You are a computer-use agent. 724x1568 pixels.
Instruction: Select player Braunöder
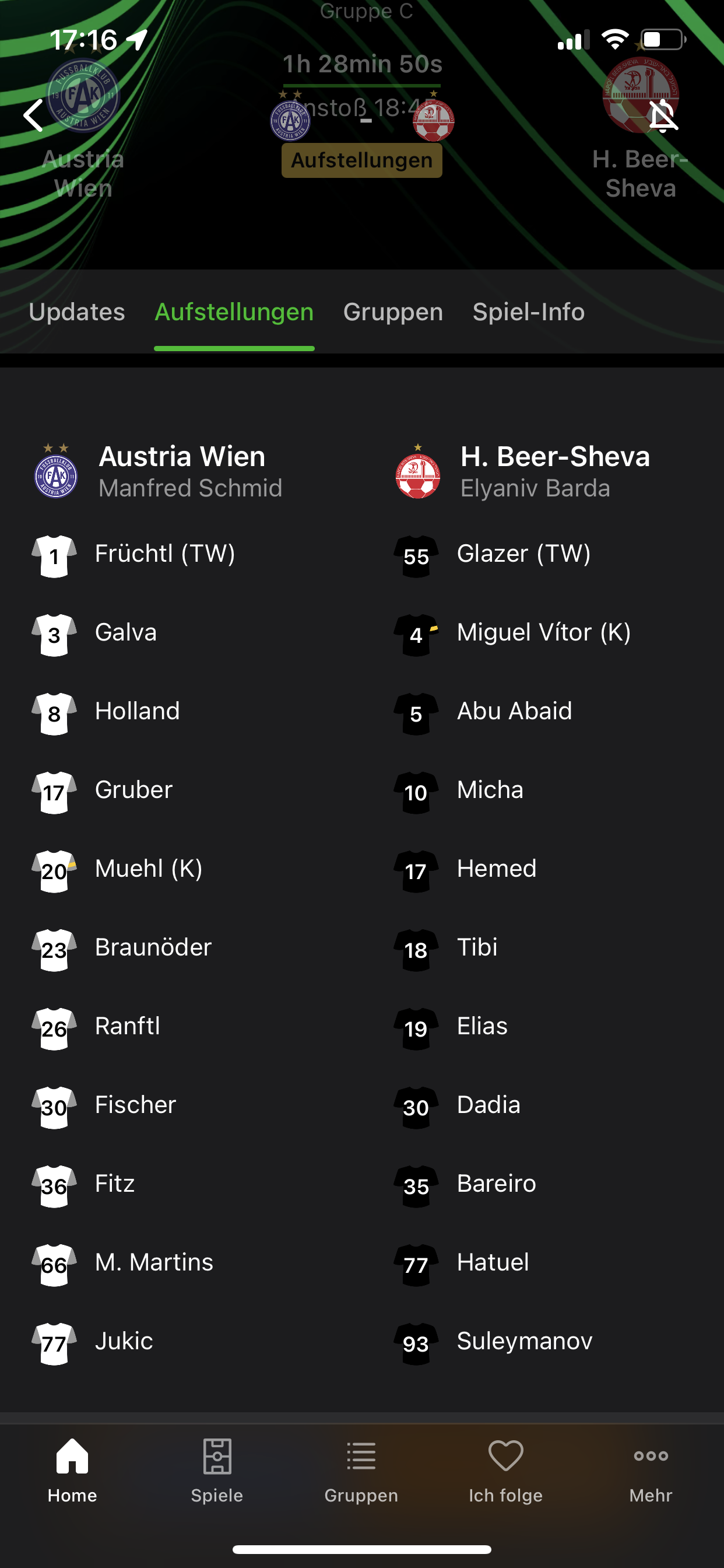tap(153, 947)
